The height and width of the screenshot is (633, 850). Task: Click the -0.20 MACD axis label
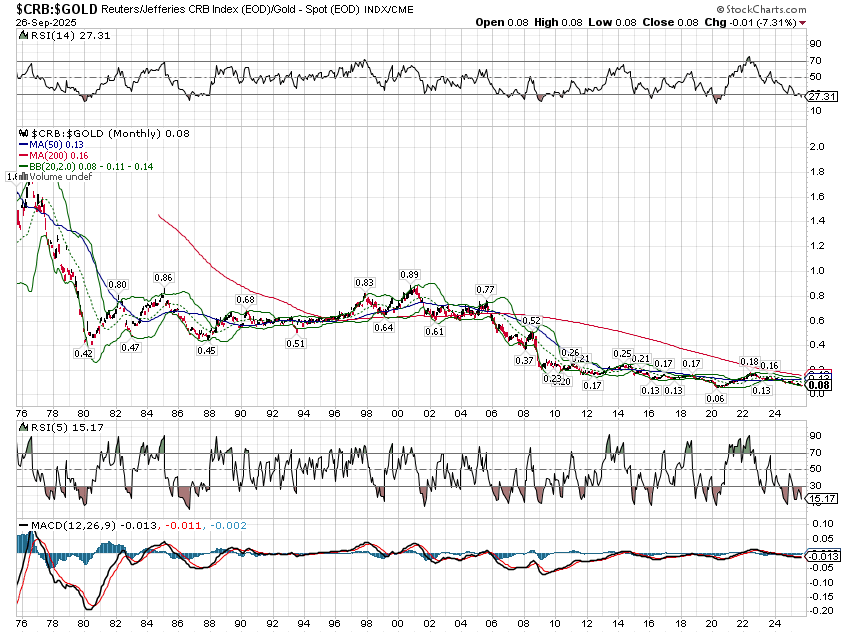pyautogui.click(x=821, y=611)
